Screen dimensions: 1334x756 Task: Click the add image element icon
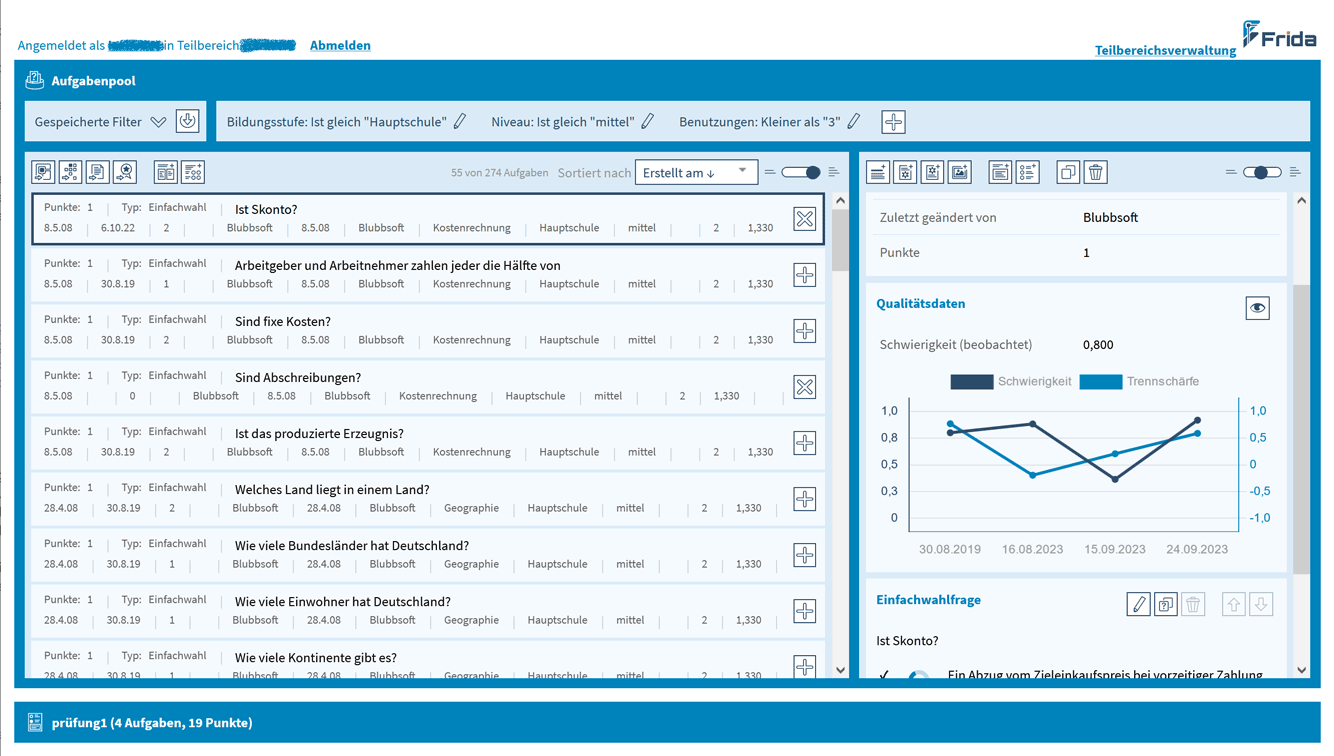tap(959, 173)
